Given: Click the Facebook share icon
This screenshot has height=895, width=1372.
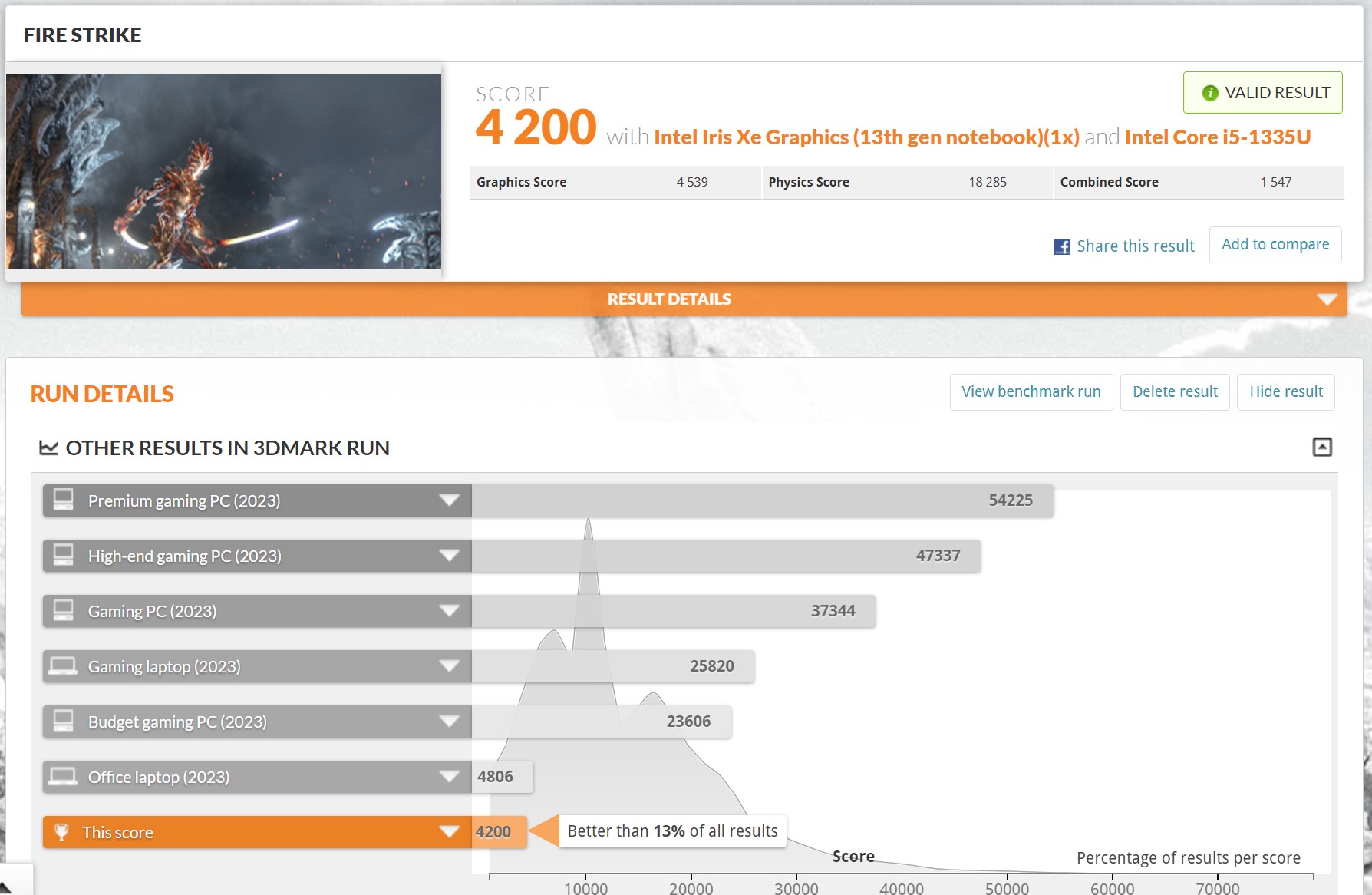Looking at the screenshot, I should (1062, 246).
